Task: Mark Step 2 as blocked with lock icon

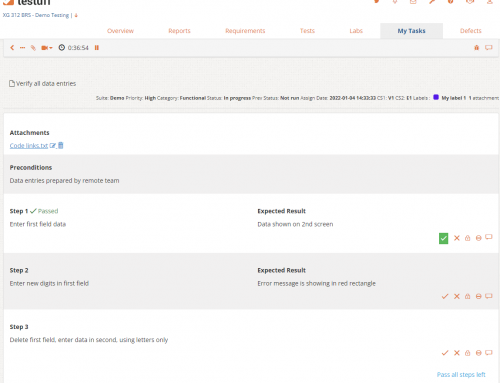Action: coord(468,296)
